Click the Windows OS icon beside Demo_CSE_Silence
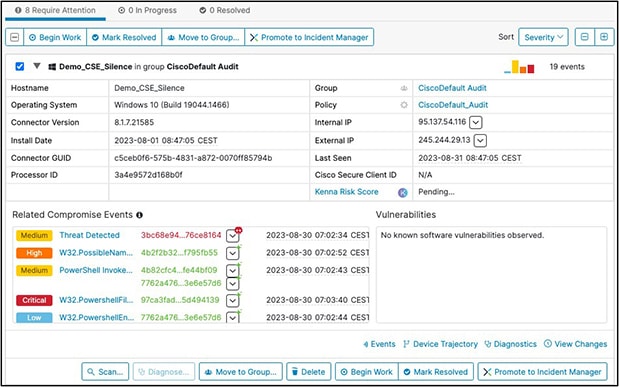This screenshot has width=619, height=387. click(52, 67)
